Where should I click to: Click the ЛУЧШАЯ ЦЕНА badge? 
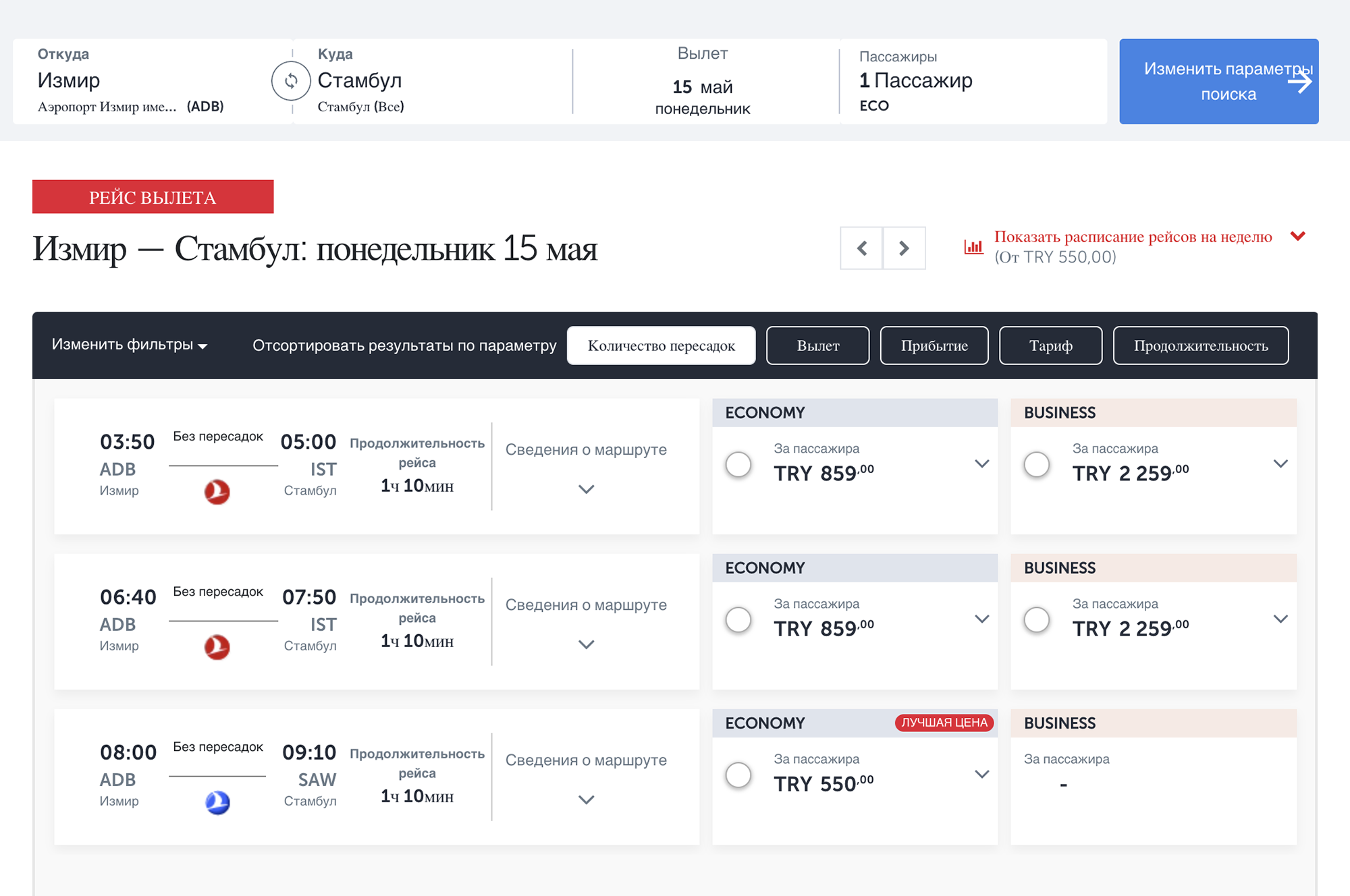[x=944, y=723]
